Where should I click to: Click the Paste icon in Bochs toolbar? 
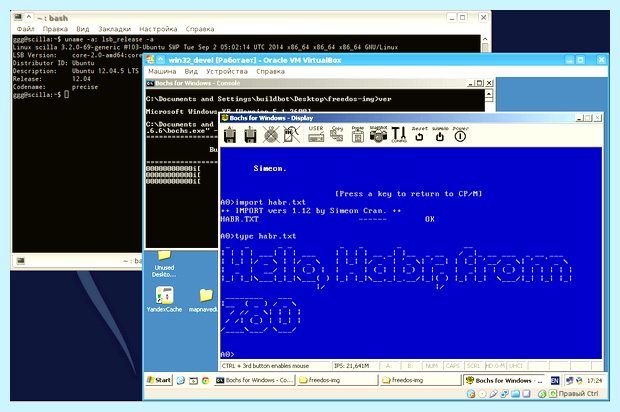pos(357,134)
